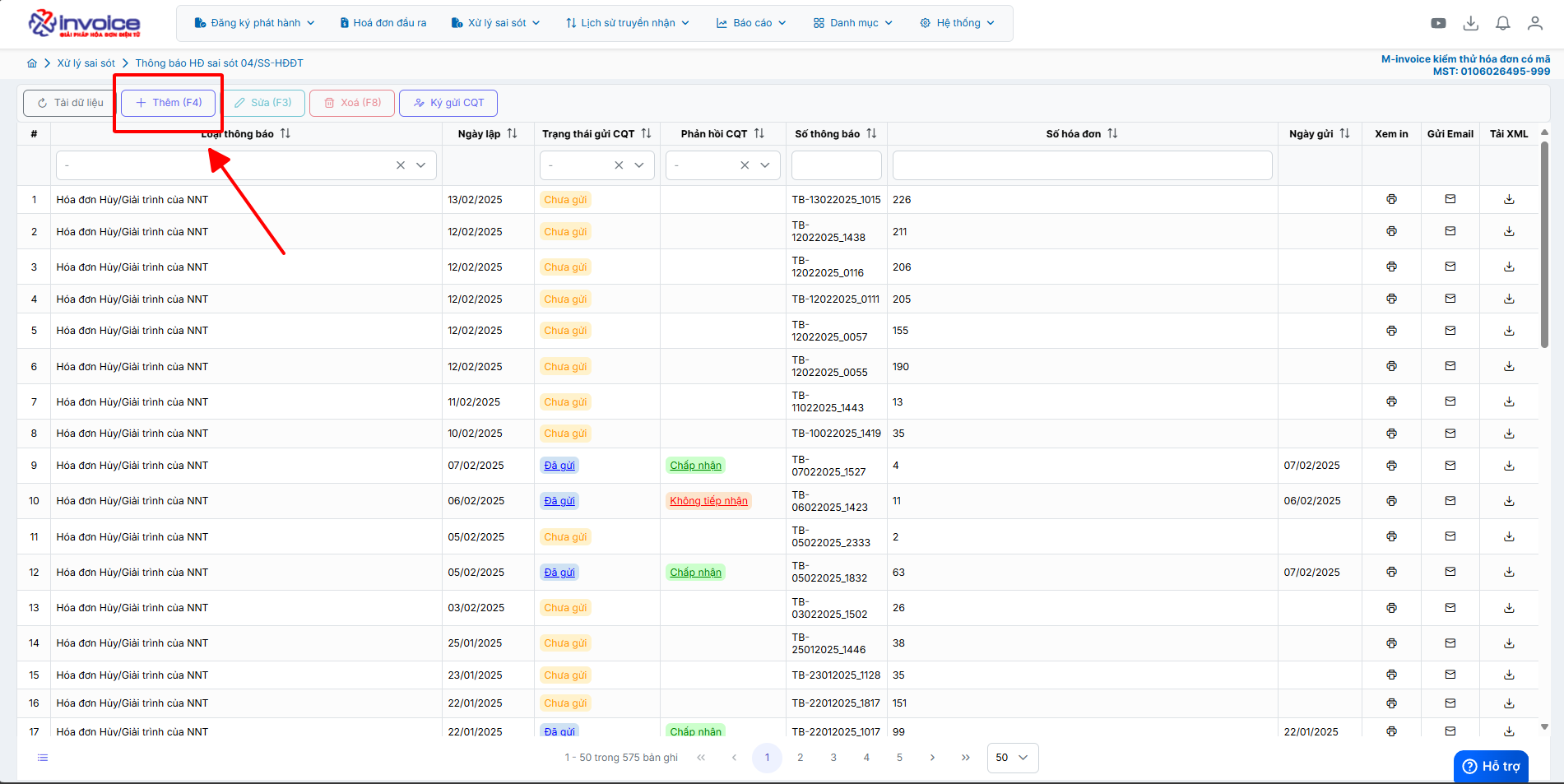The width and height of the screenshot is (1564, 784).
Task: Click the Số hóa đơn filter input
Action: point(1083,165)
